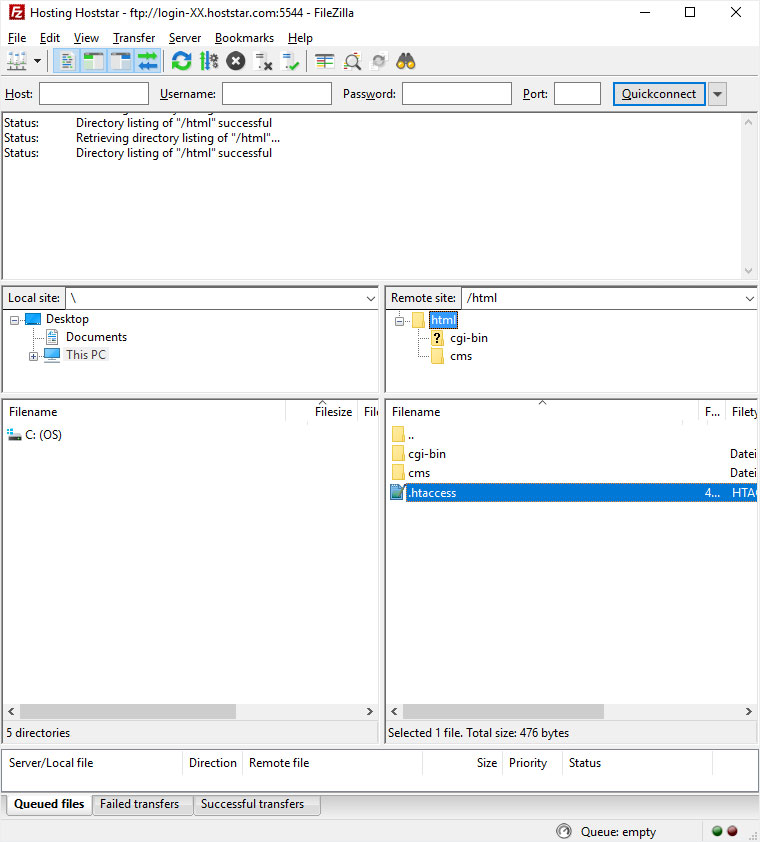This screenshot has width=760, height=842.
Task: Click the red activity indicator light
Action: [732, 831]
